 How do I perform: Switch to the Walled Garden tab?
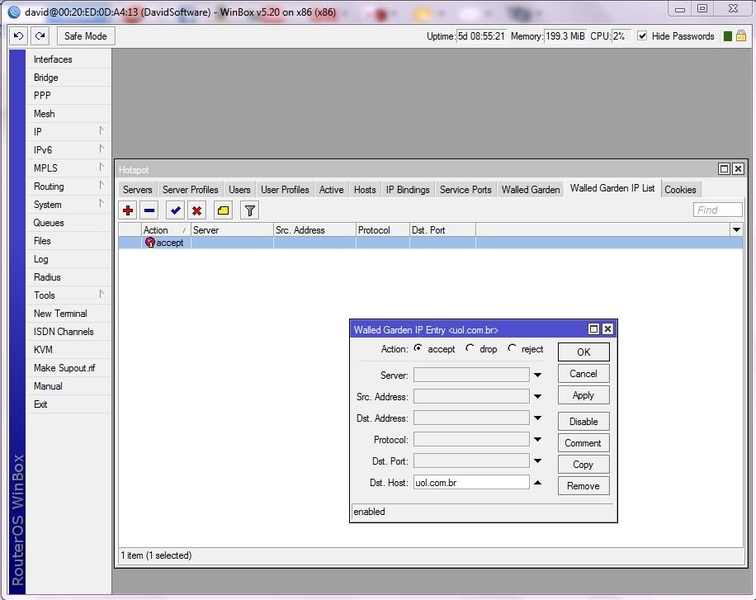530,189
